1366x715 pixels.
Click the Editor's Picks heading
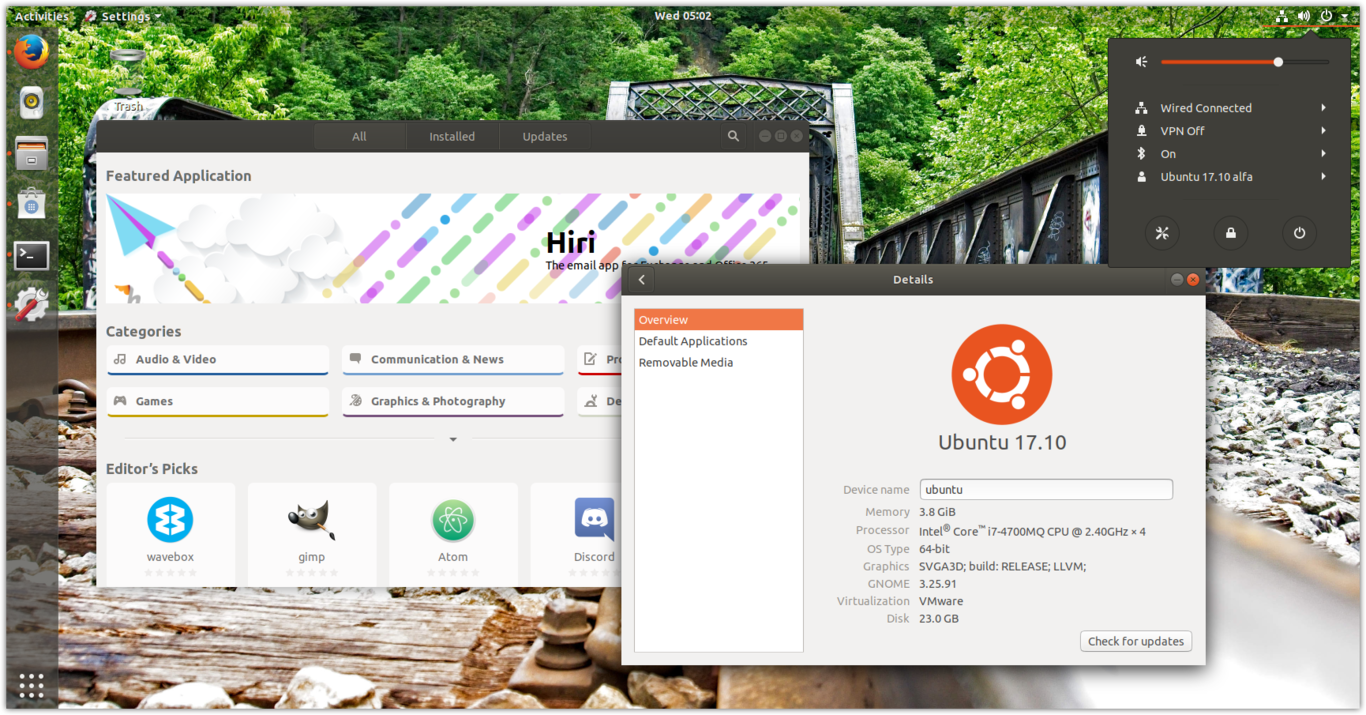tap(152, 469)
